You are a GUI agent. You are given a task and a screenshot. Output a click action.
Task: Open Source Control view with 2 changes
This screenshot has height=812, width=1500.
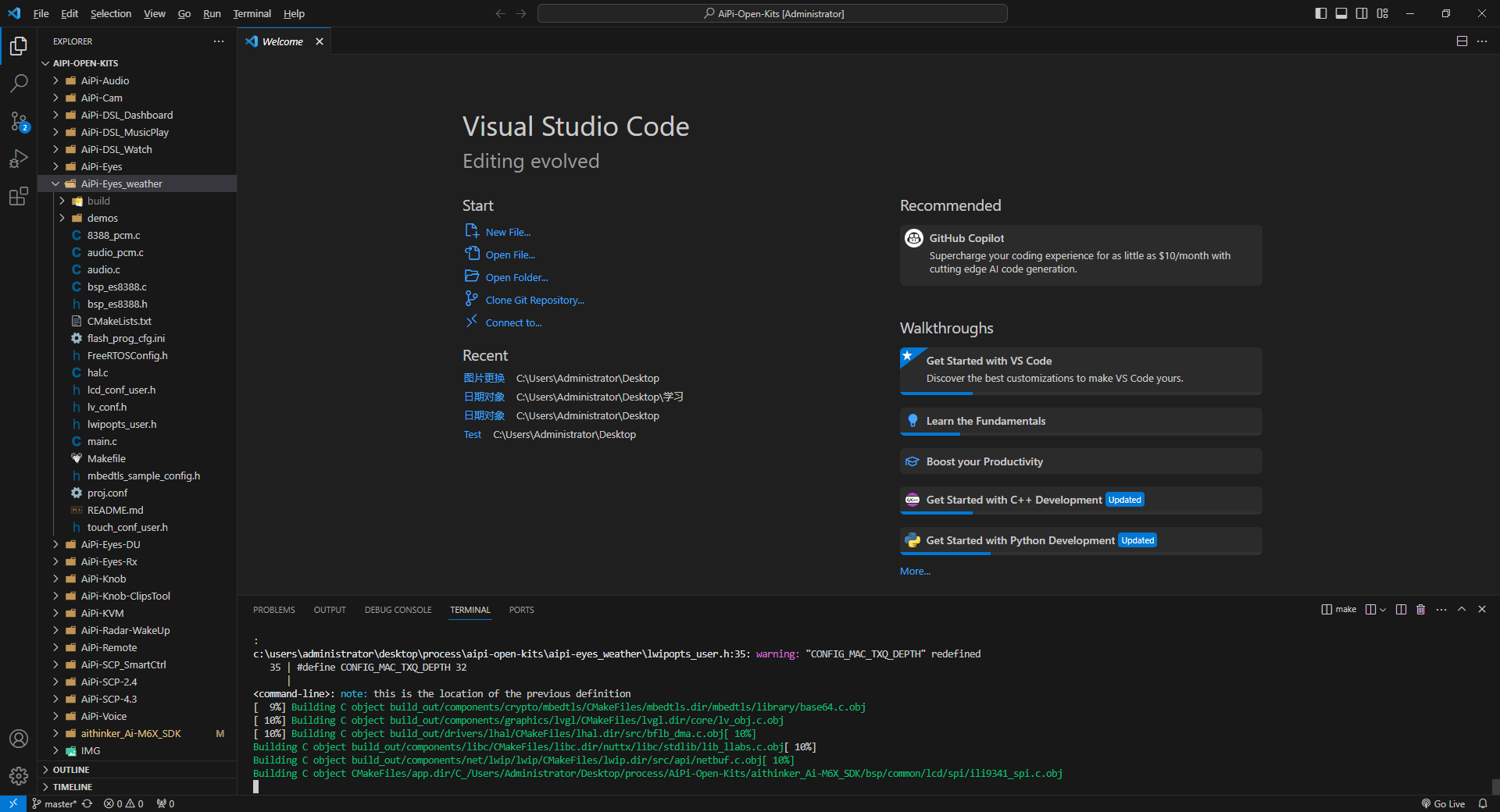pos(19,121)
